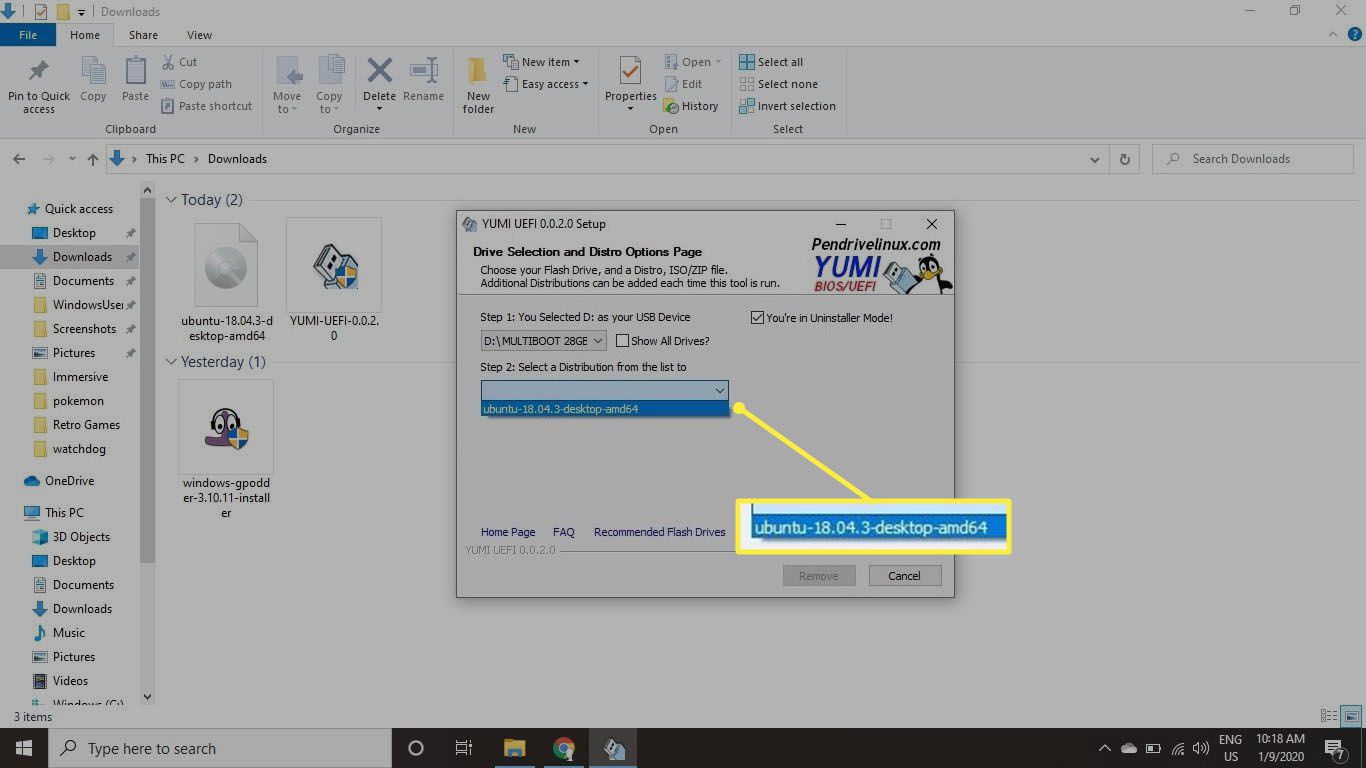Select the YUMI-UEFI-0.2.0 file icon
The height and width of the screenshot is (768, 1366).
333,266
